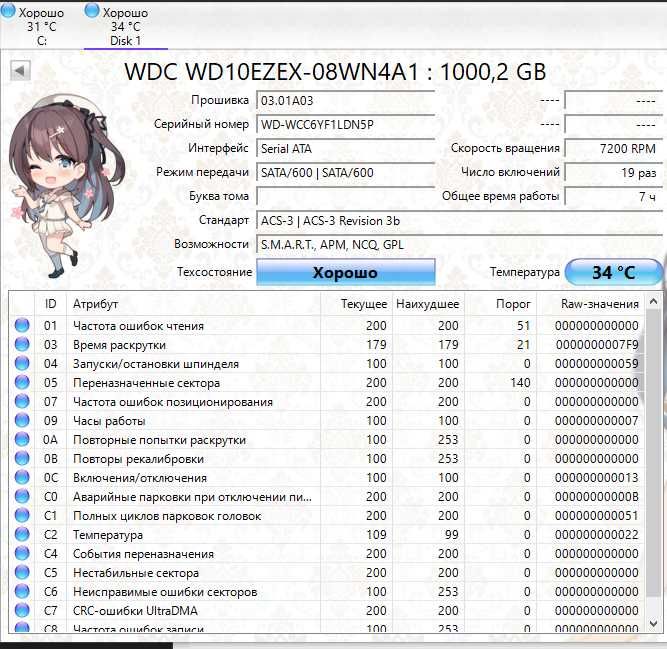Click status icon for attribute C1

(x=22, y=515)
